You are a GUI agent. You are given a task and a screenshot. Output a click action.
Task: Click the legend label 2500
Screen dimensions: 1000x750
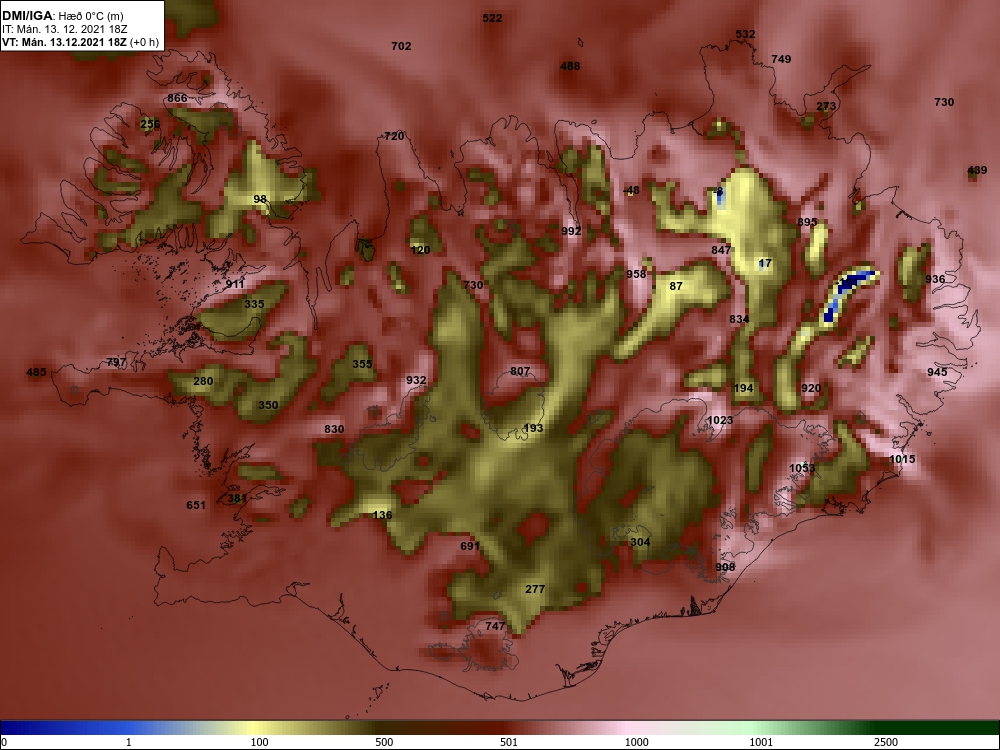coord(886,743)
